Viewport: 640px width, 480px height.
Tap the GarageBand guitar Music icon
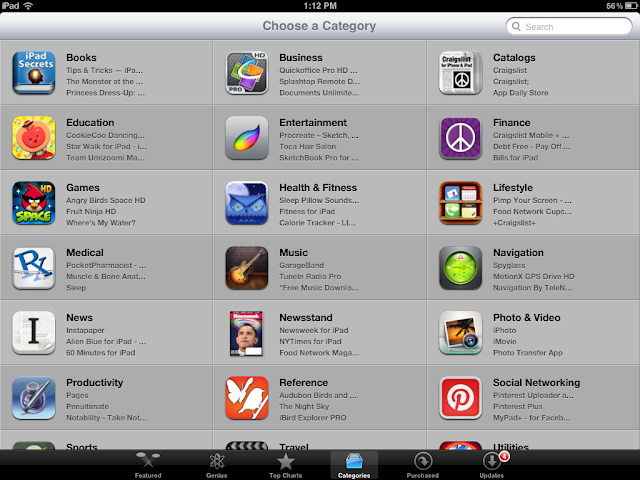point(247,268)
